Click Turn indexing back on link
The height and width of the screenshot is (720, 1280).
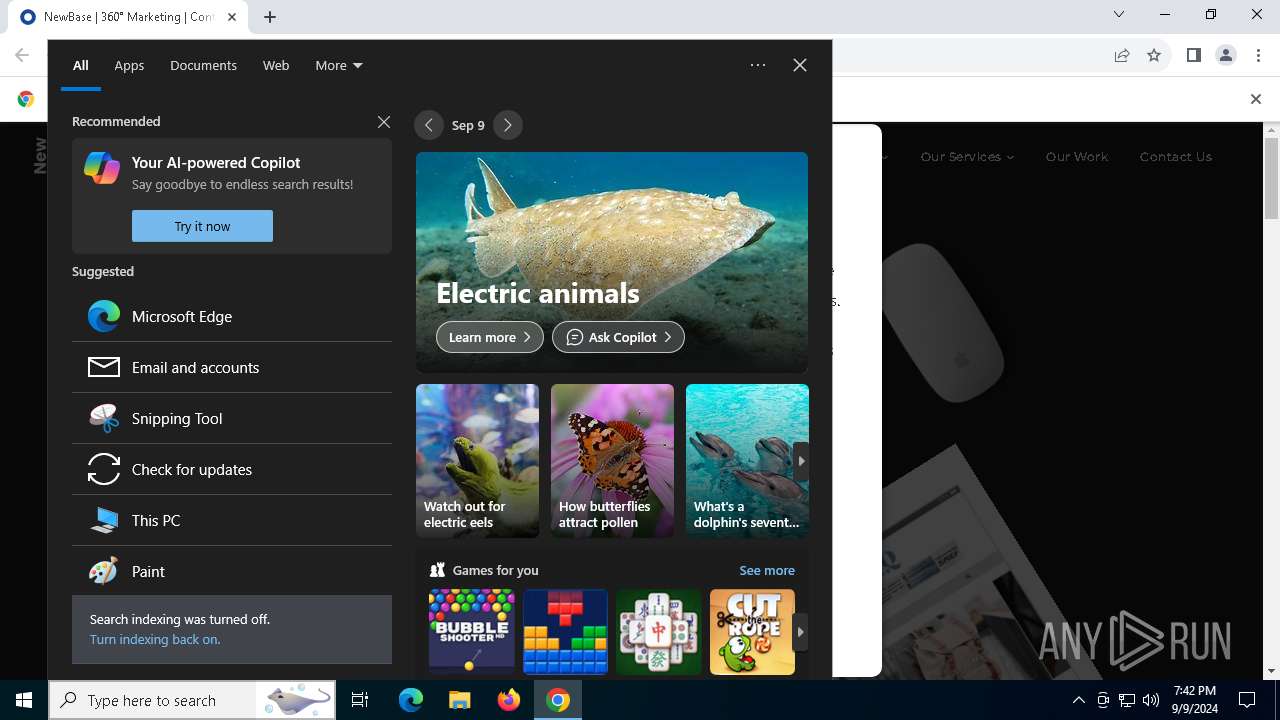coord(155,639)
